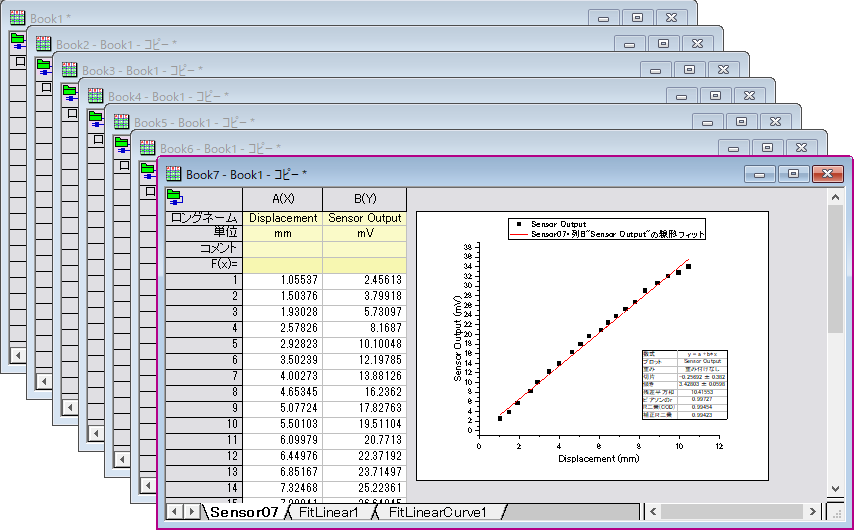
Task: Select row header 7
Action: click(x=204, y=376)
